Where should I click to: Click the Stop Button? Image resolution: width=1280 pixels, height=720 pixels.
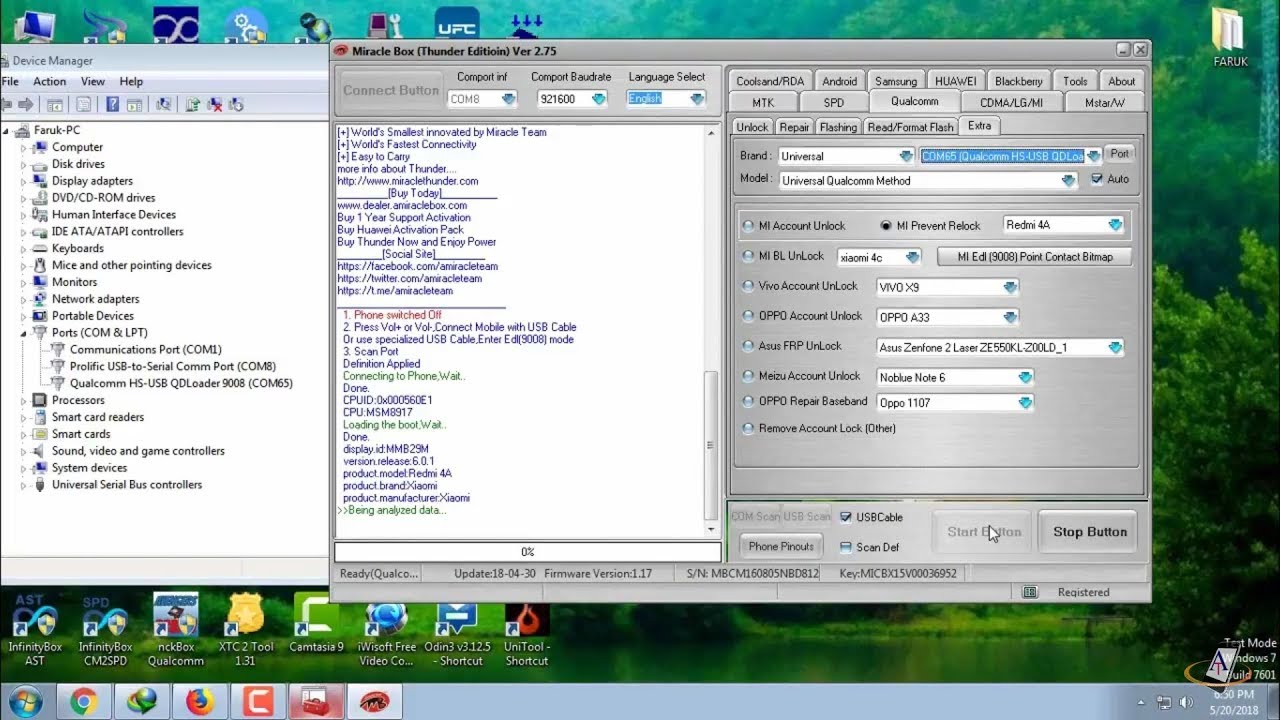pos(1090,532)
